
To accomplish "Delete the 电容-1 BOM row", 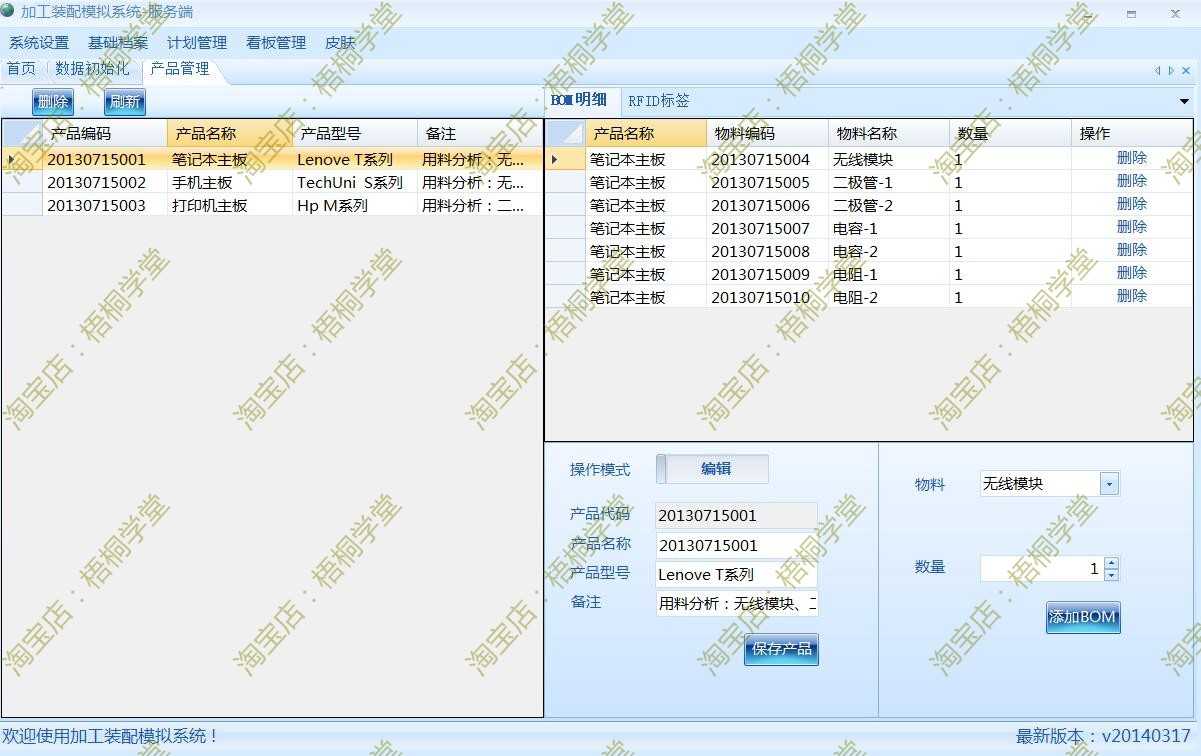I will 1131,227.
